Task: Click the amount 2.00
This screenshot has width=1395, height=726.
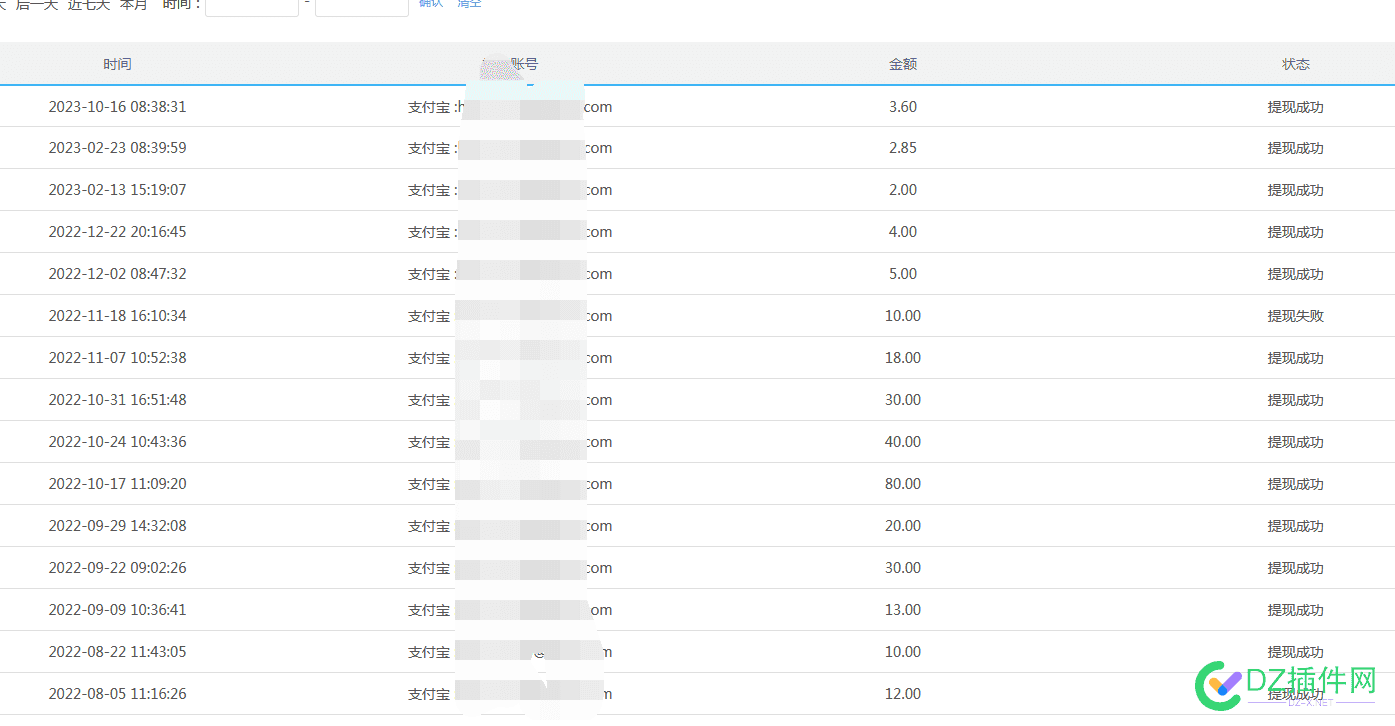Action: (903, 190)
